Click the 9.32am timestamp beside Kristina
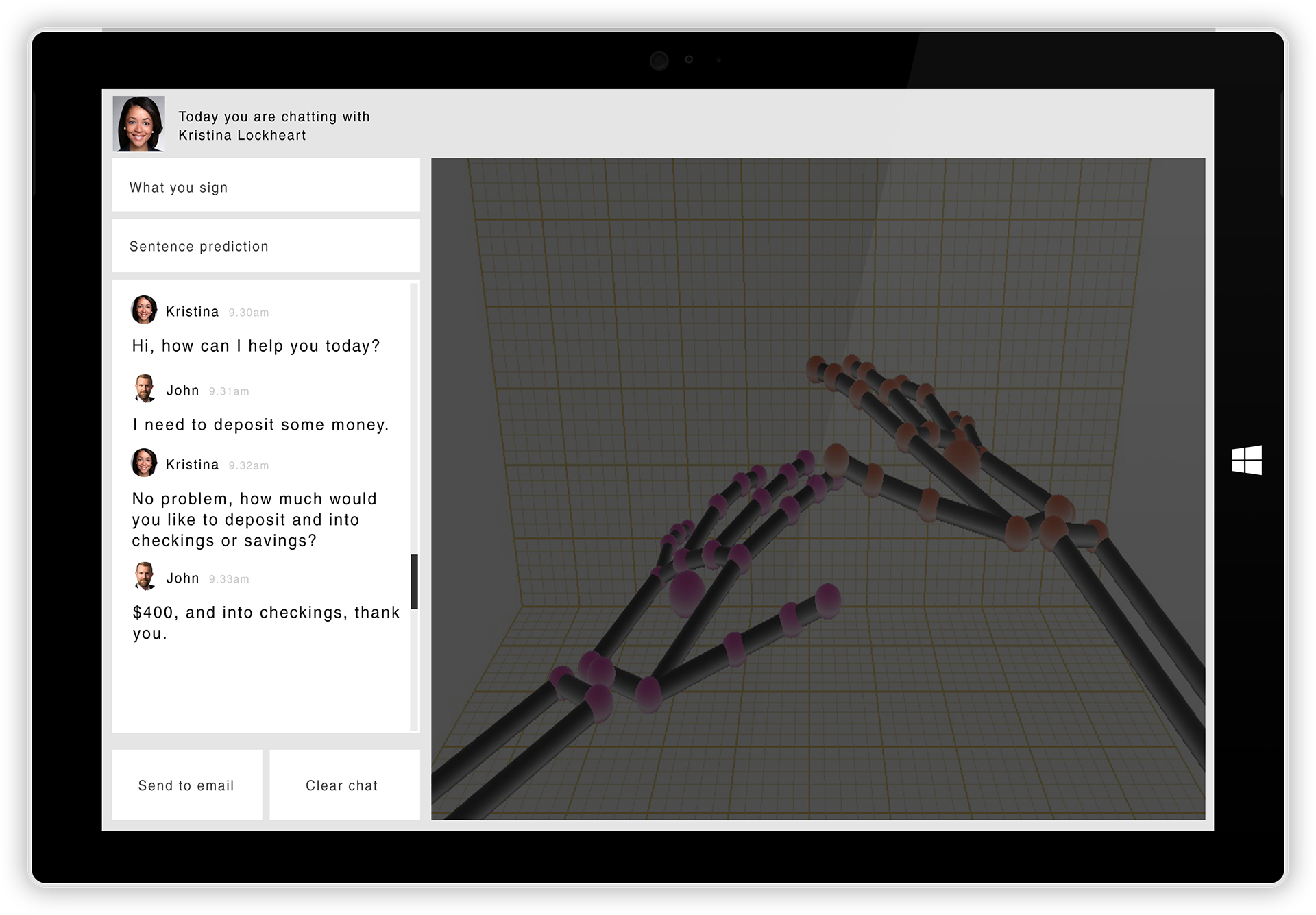Image resolution: width=1316 pixels, height=915 pixels. pyautogui.click(x=248, y=465)
